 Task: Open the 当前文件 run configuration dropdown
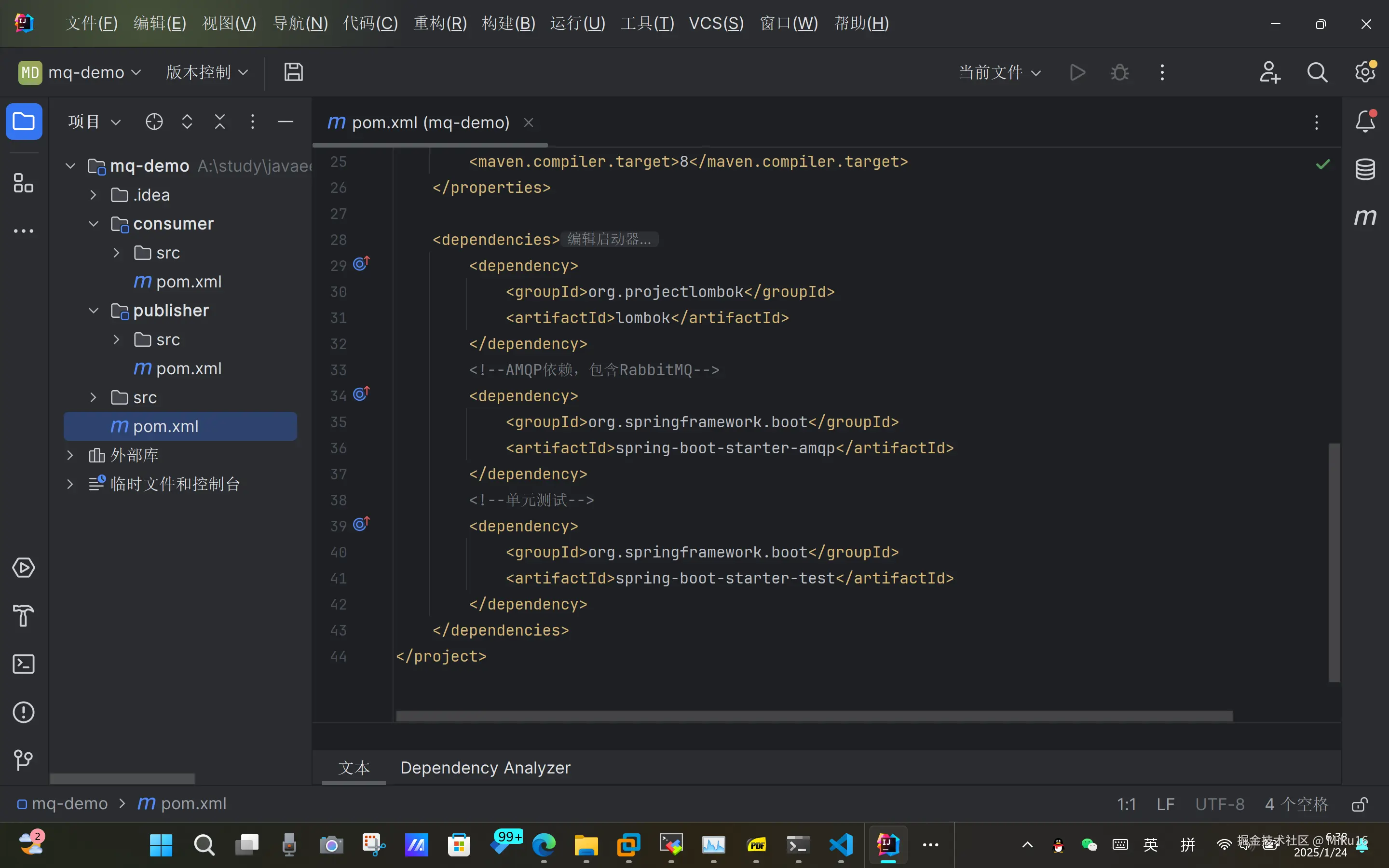point(999,72)
